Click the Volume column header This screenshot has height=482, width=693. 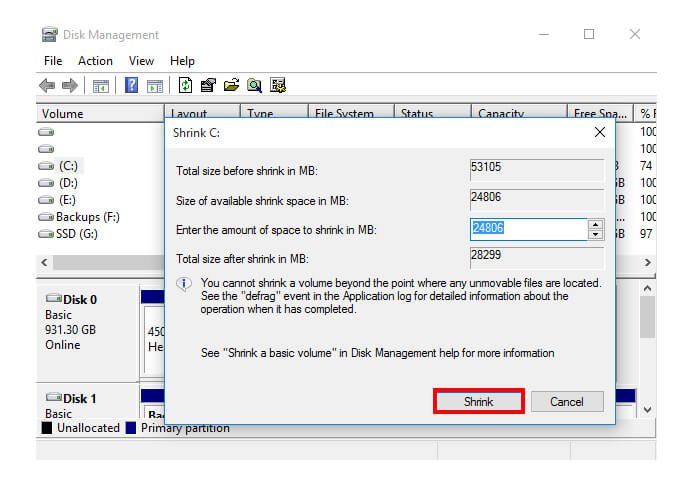tap(63, 114)
